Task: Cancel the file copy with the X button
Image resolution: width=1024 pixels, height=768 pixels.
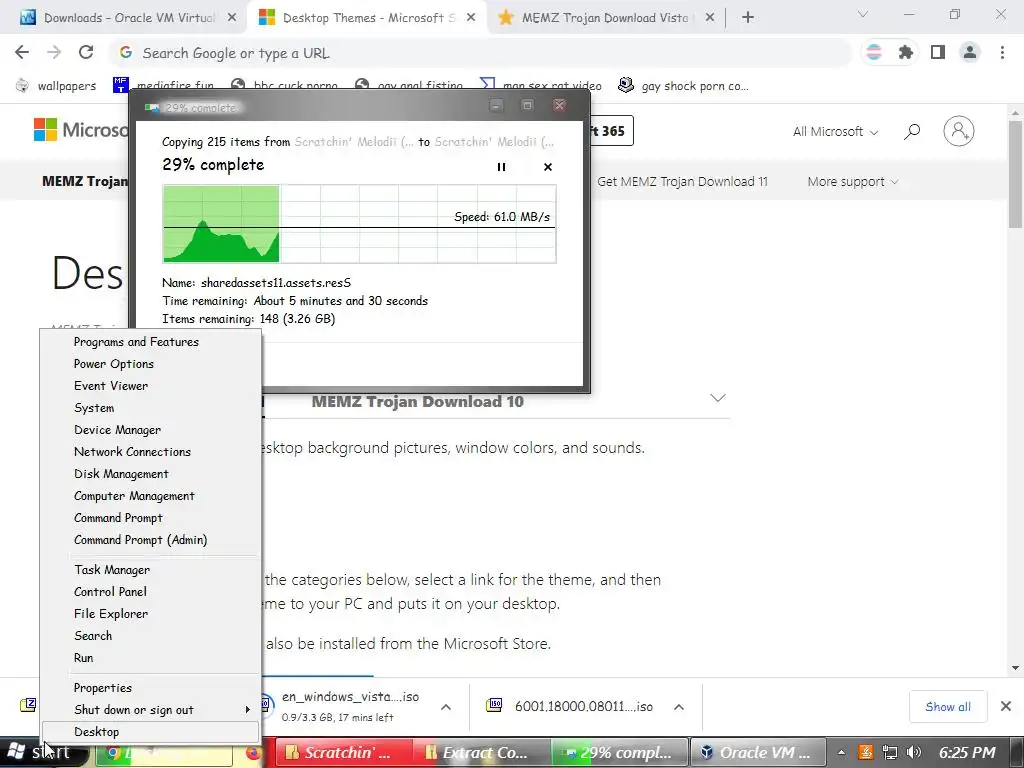Action: [548, 167]
